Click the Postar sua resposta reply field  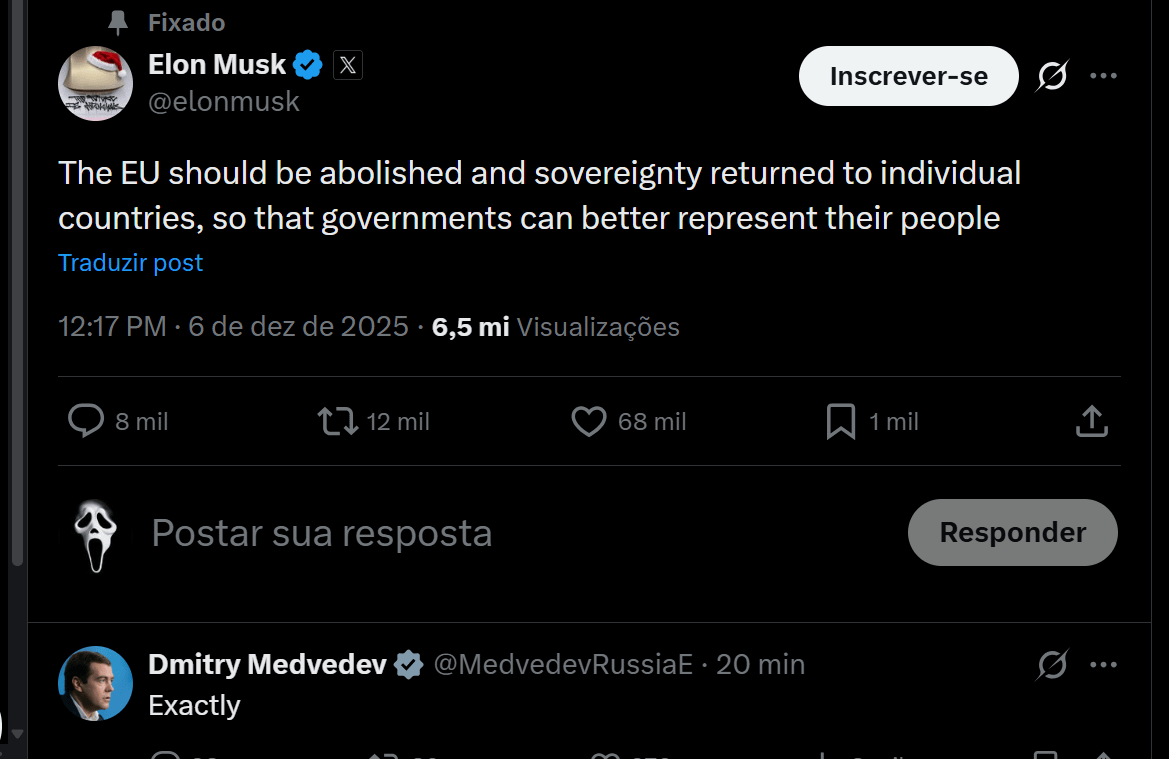pyautogui.click(x=321, y=532)
